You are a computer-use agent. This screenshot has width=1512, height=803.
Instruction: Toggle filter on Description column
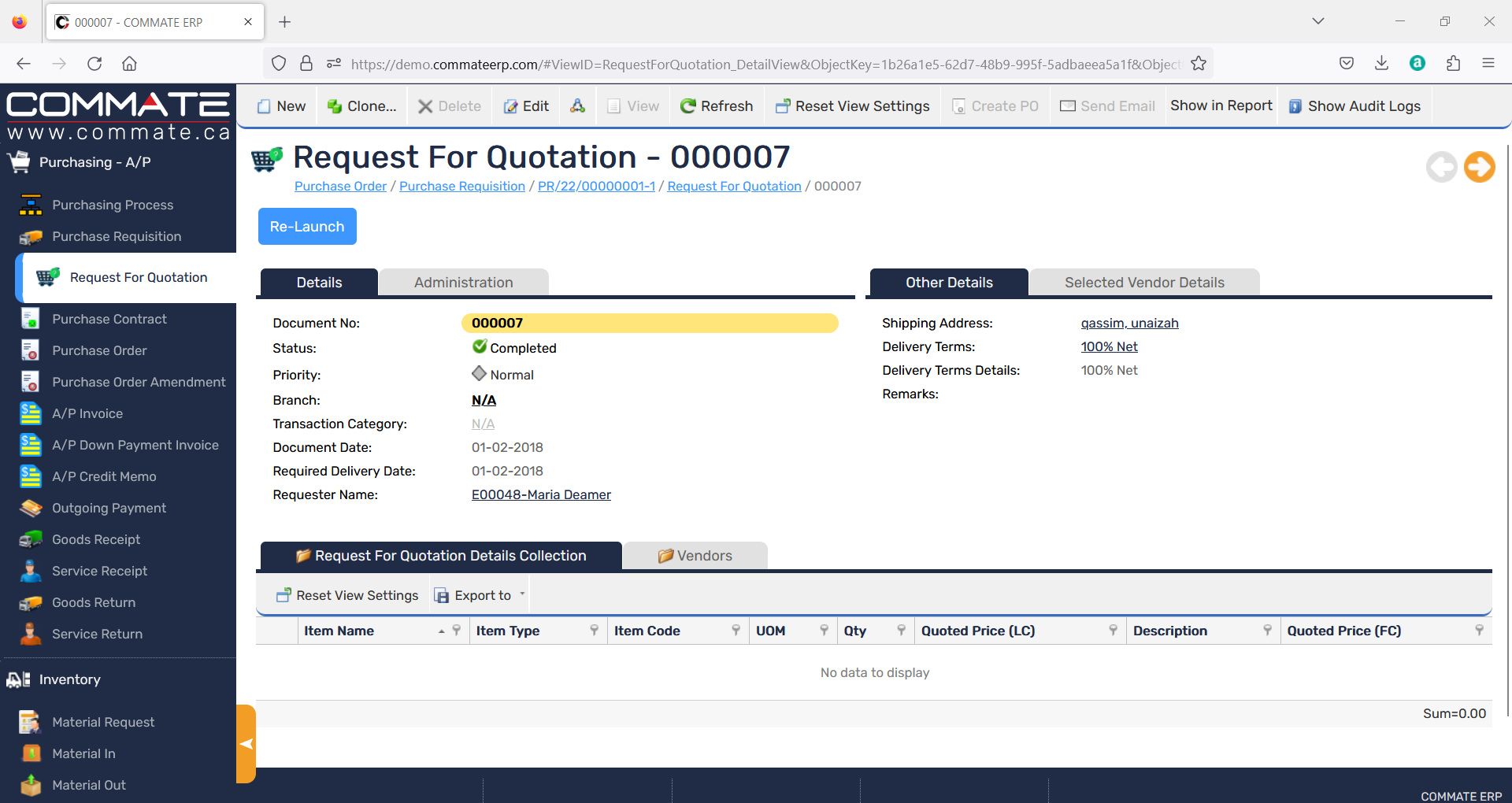pyautogui.click(x=1267, y=631)
